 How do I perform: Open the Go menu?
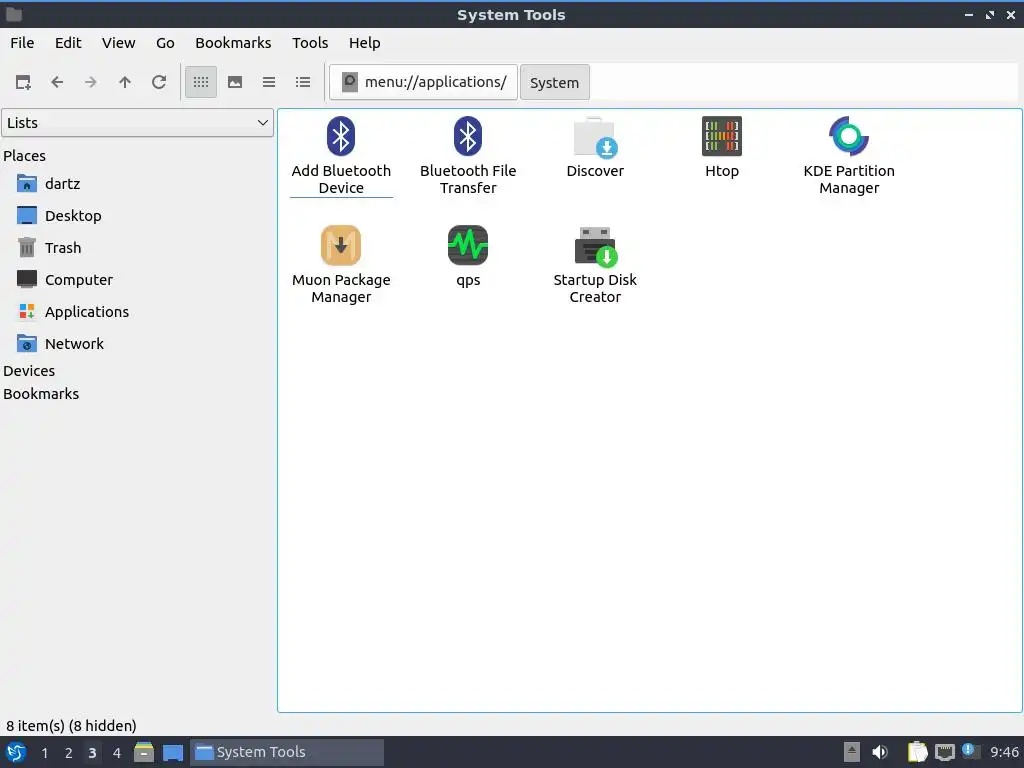[x=165, y=43]
